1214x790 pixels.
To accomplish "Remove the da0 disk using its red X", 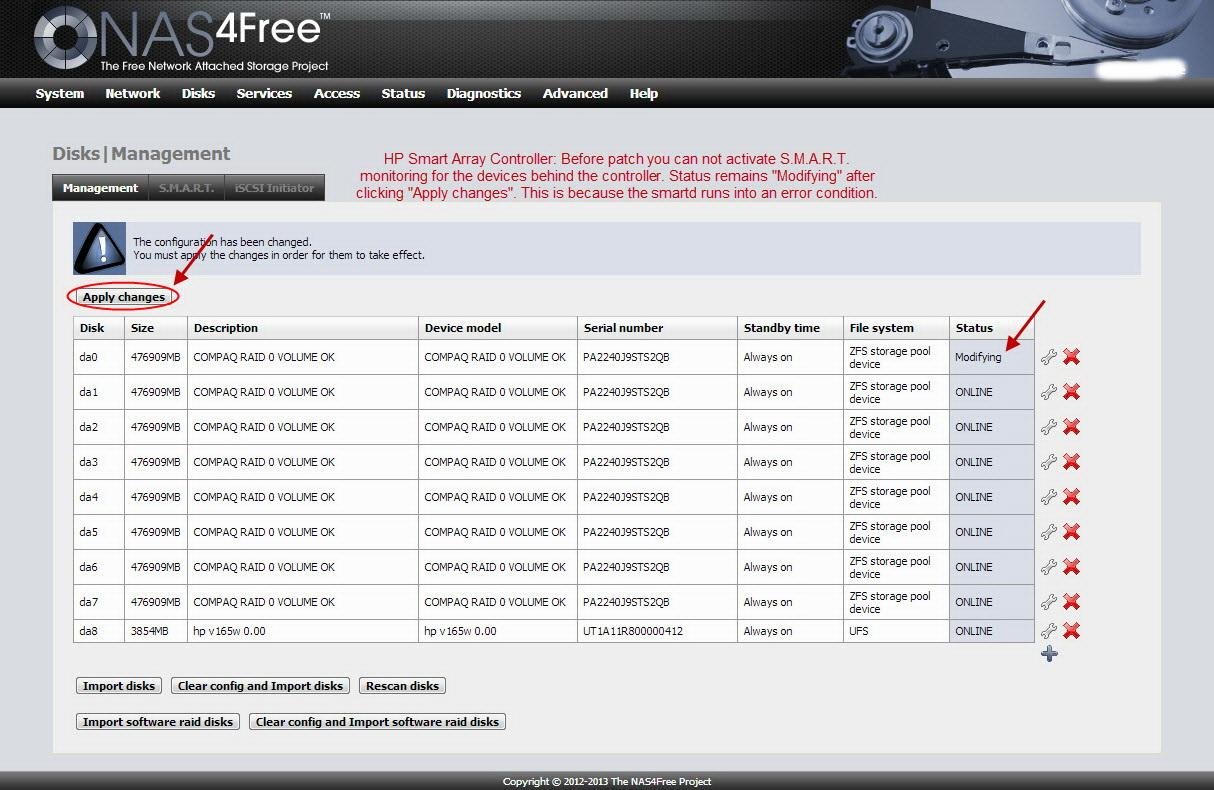I will (1070, 356).
